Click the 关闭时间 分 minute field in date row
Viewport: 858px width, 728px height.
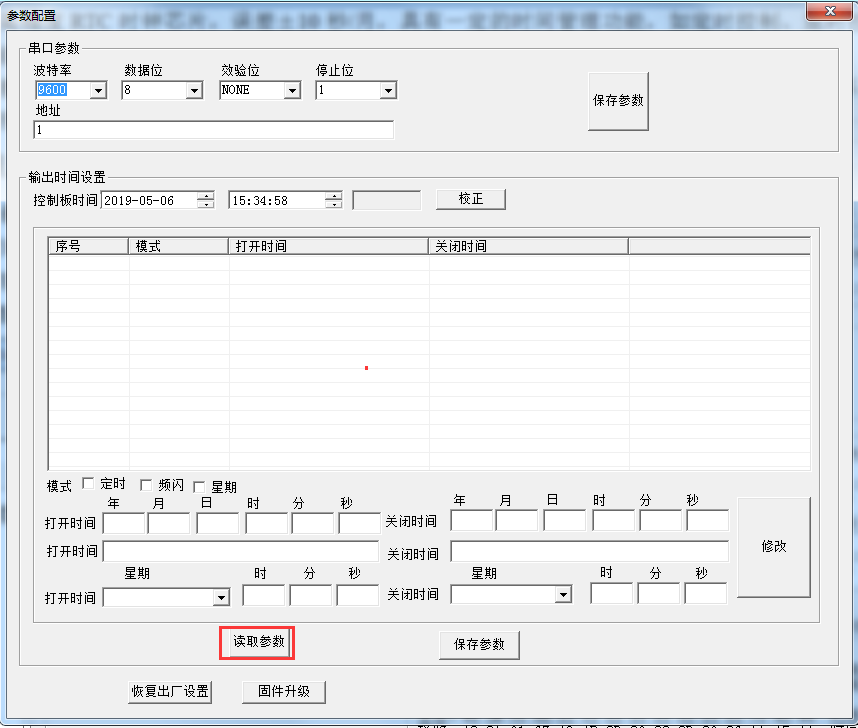[x=660, y=521]
